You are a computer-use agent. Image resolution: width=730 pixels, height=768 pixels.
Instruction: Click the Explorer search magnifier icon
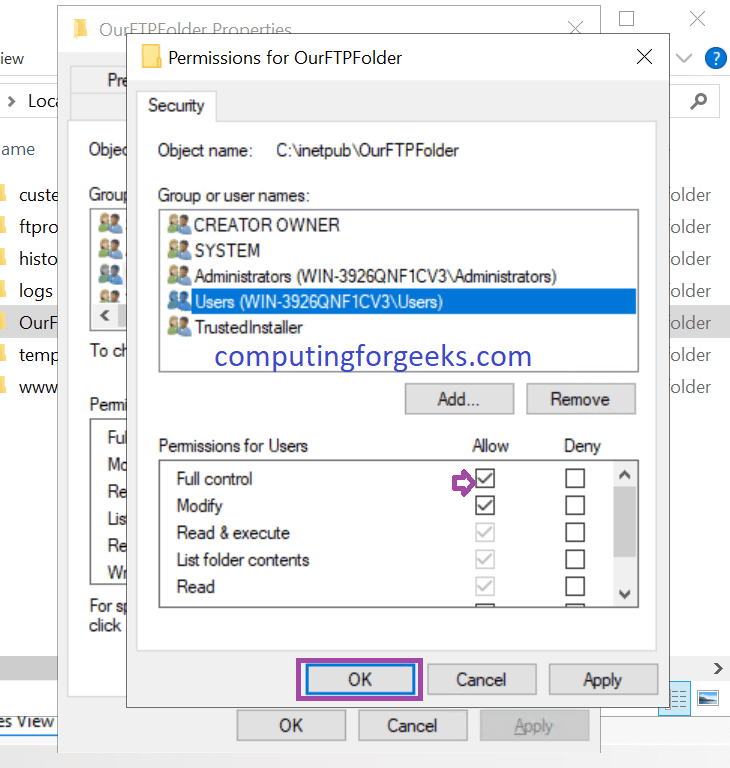pyautogui.click(x=698, y=101)
